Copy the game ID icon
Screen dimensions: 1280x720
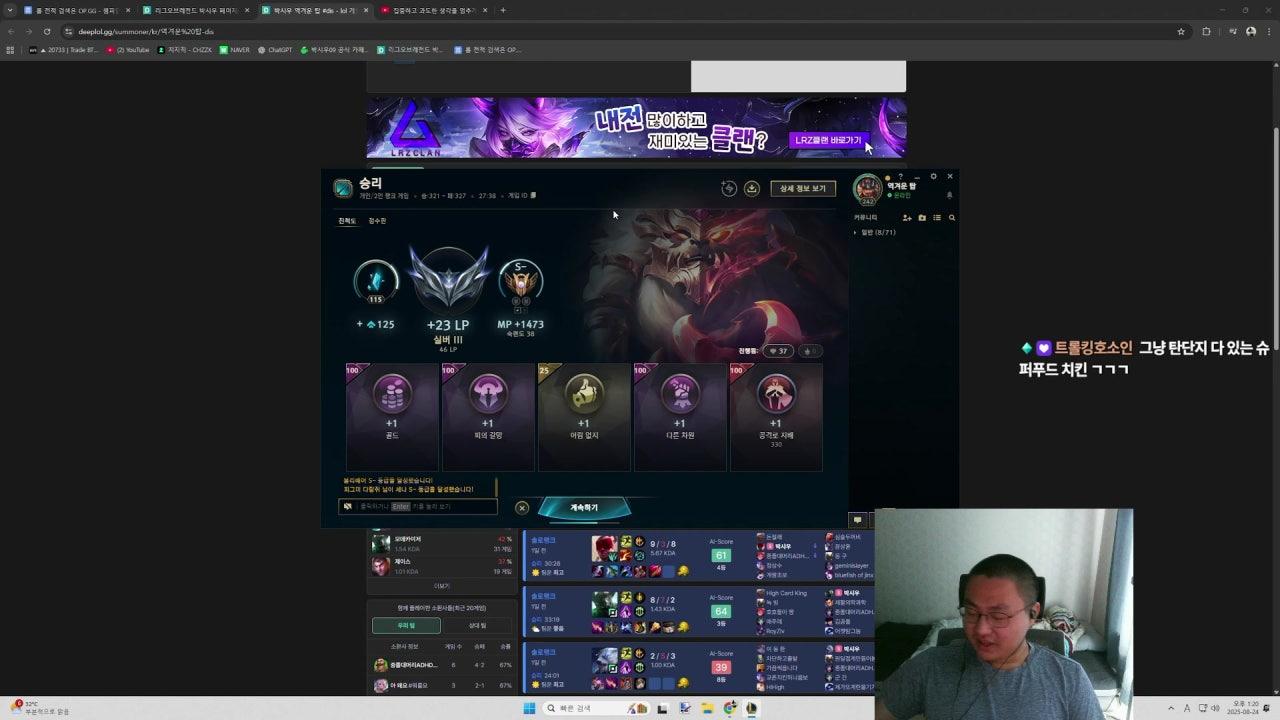pos(533,195)
